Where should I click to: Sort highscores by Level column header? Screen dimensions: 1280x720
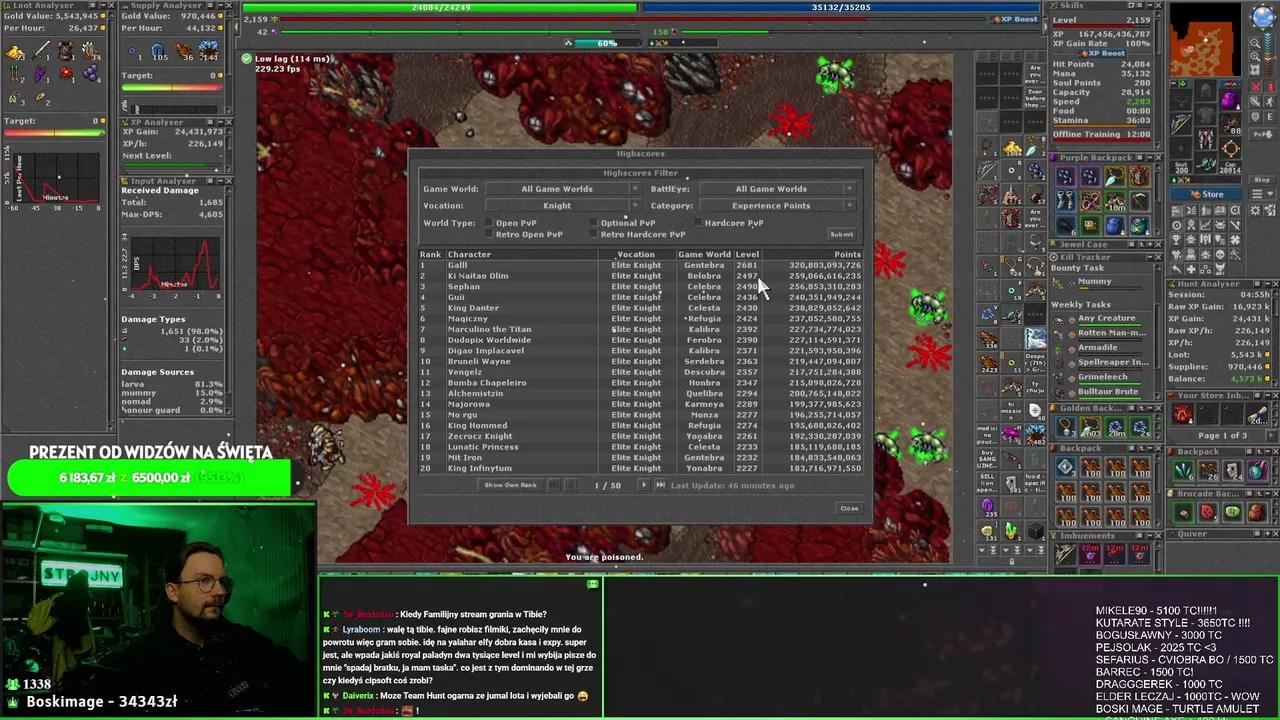point(747,254)
